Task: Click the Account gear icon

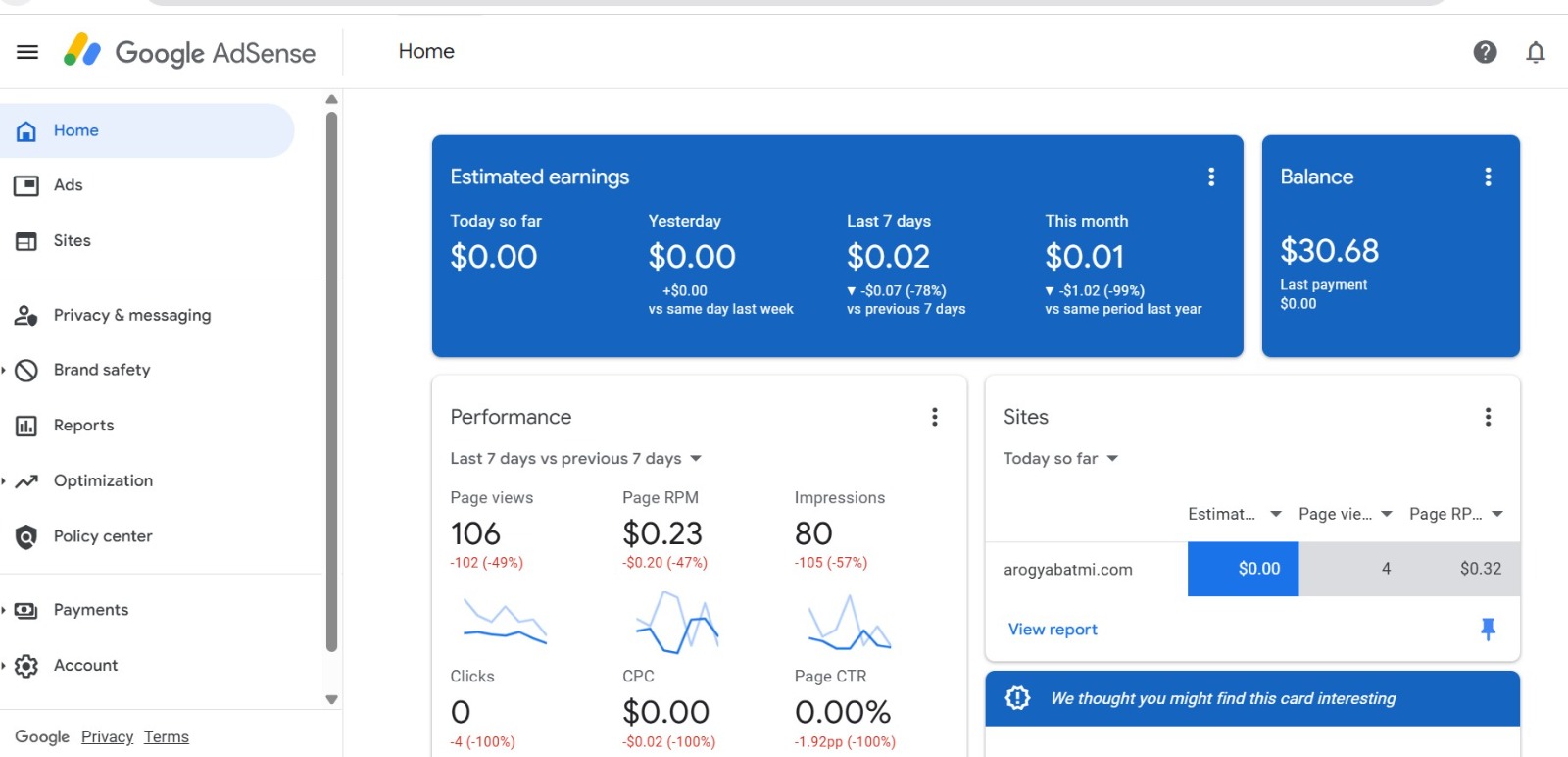Action: [x=26, y=666]
